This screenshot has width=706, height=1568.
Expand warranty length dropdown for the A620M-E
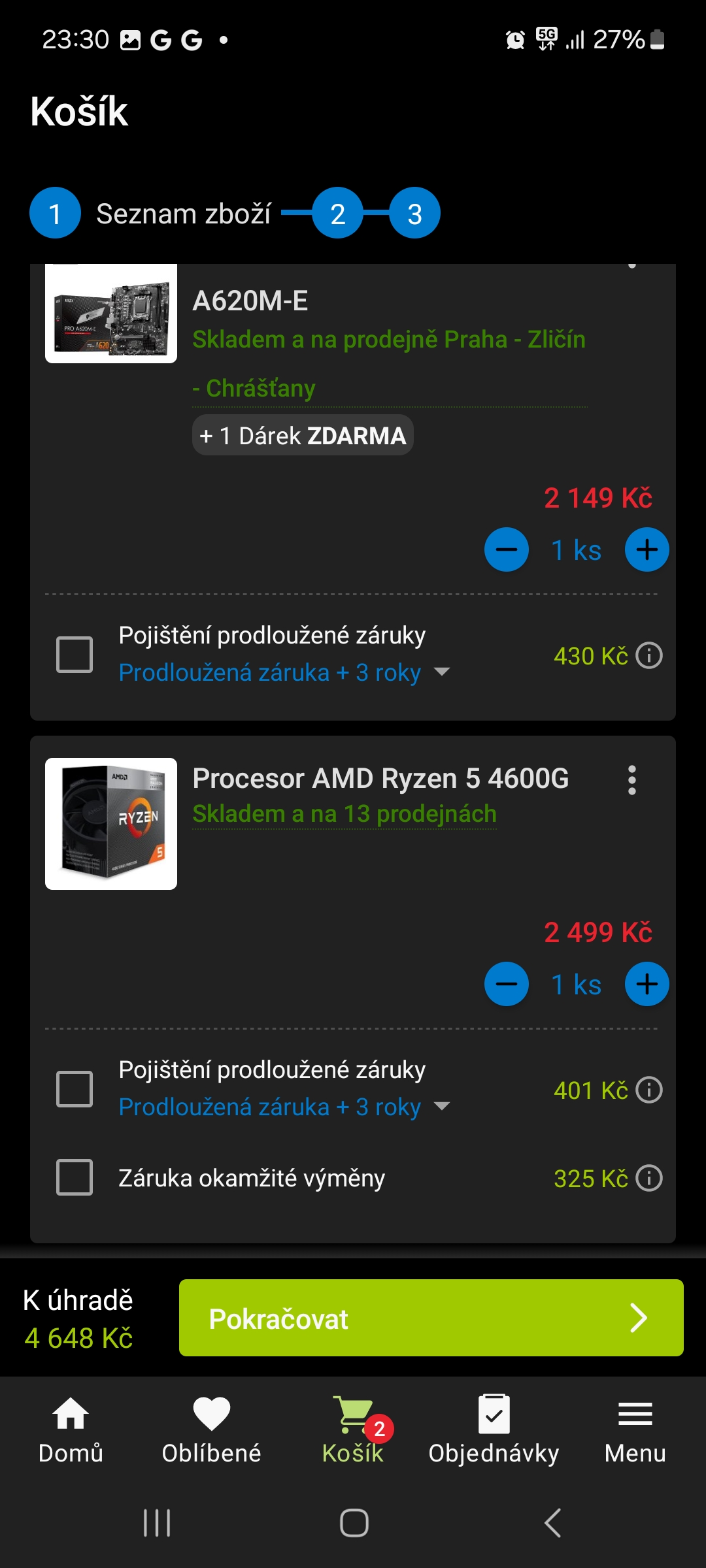click(442, 672)
